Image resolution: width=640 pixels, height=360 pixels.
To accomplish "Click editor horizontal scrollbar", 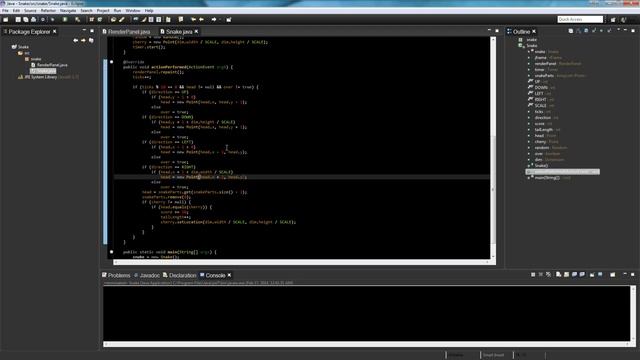I will point(302,262).
